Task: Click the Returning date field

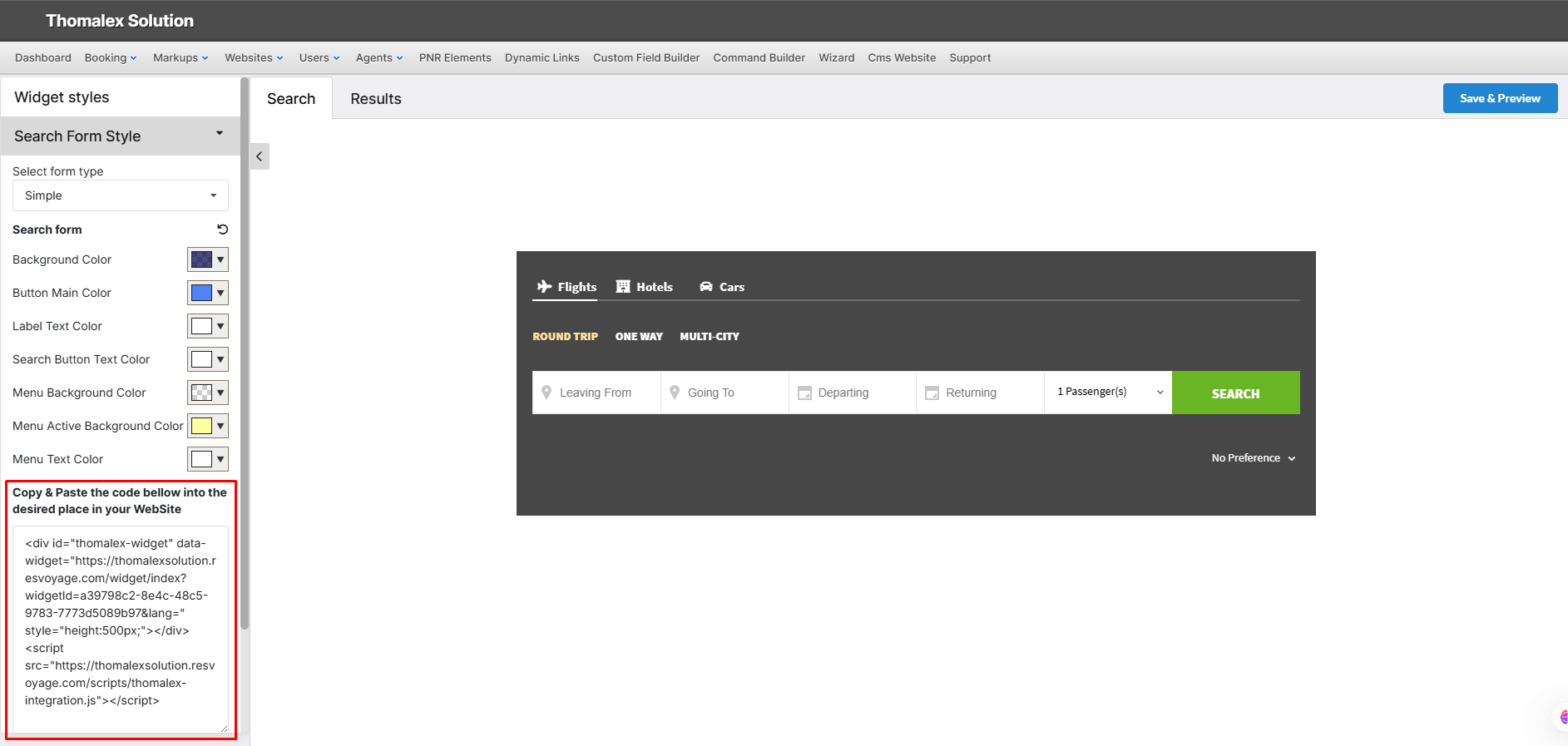Action: click(981, 393)
